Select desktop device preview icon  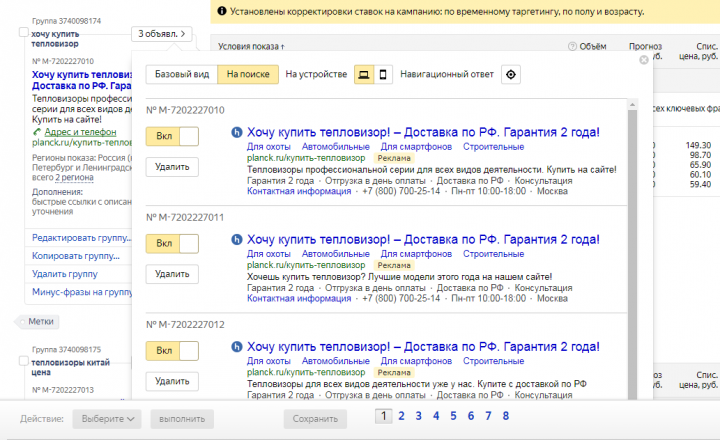coord(364,74)
